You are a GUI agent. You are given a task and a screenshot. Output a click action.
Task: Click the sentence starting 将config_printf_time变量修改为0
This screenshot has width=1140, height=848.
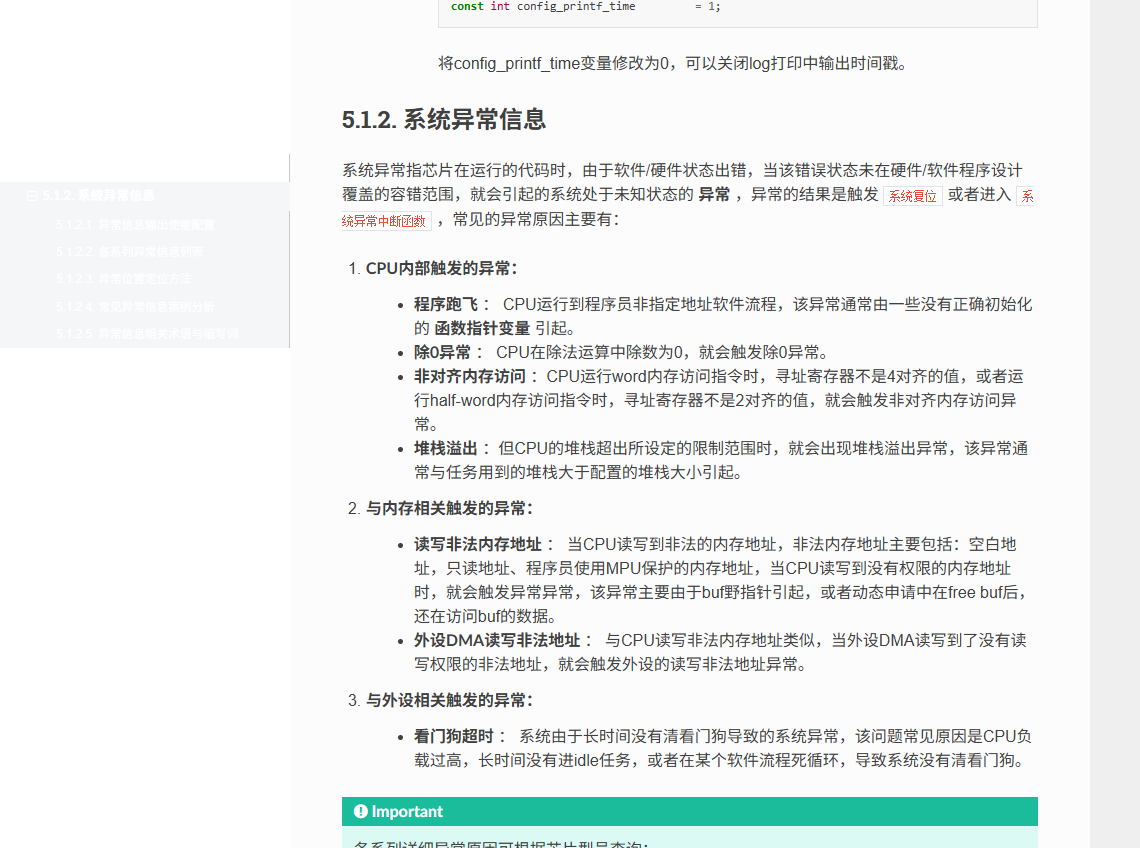673,63
